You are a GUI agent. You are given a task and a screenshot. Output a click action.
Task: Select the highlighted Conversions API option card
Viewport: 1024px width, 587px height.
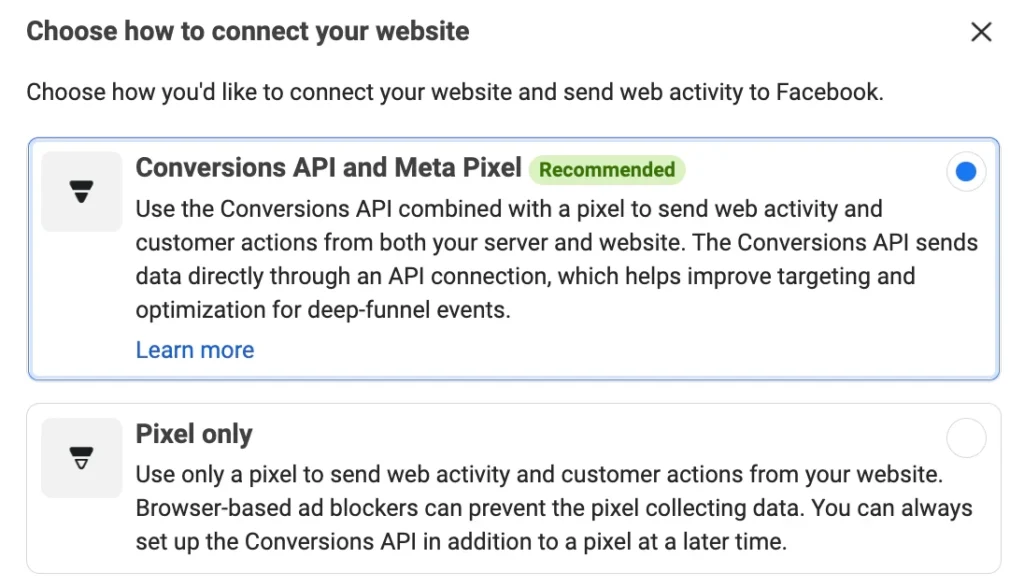pyautogui.click(x=512, y=258)
